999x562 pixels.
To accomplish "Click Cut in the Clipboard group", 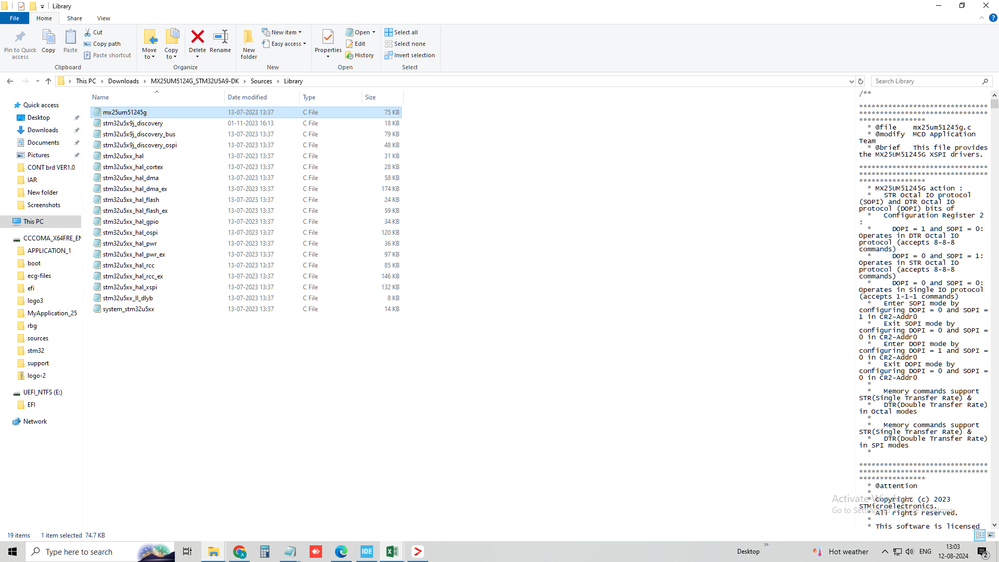I will [x=93, y=32].
